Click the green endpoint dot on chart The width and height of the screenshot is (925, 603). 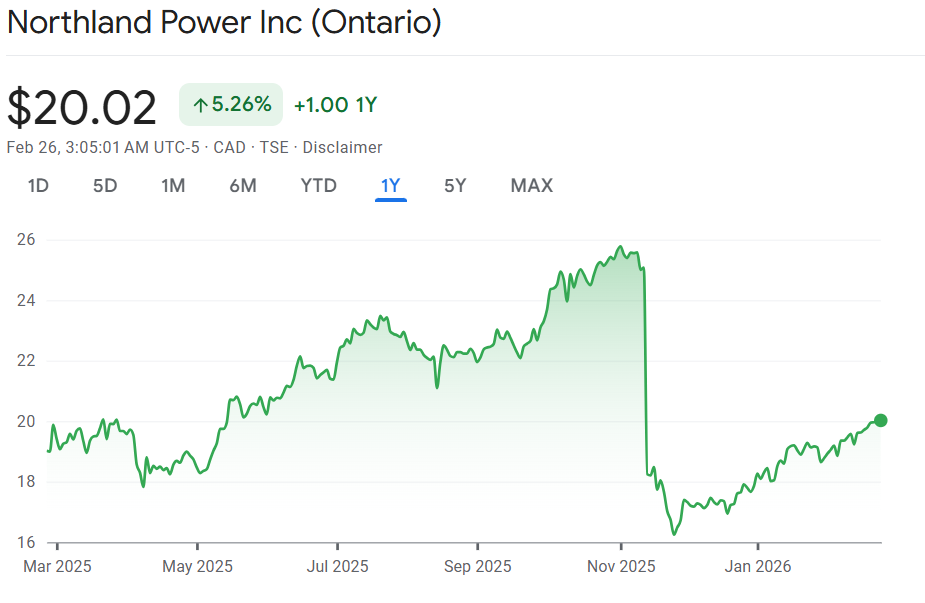[x=880, y=420]
